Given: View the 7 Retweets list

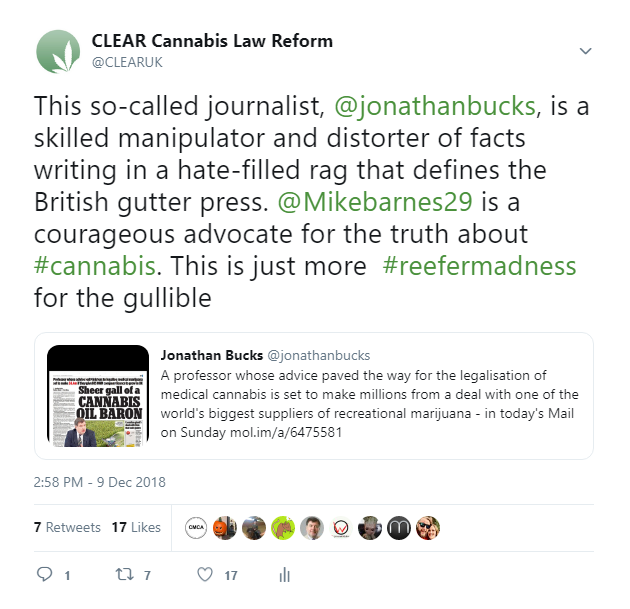Looking at the screenshot, I should (x=67, y=527).
